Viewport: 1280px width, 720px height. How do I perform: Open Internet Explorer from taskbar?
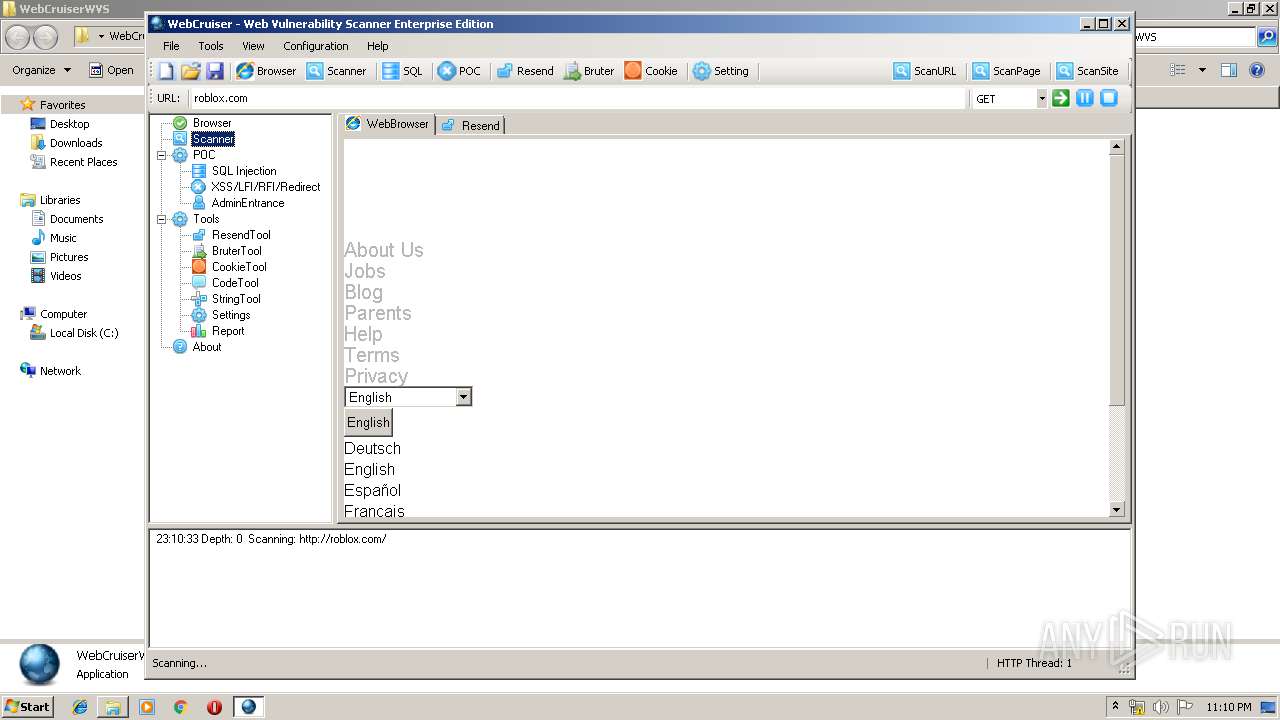point(80,707)
